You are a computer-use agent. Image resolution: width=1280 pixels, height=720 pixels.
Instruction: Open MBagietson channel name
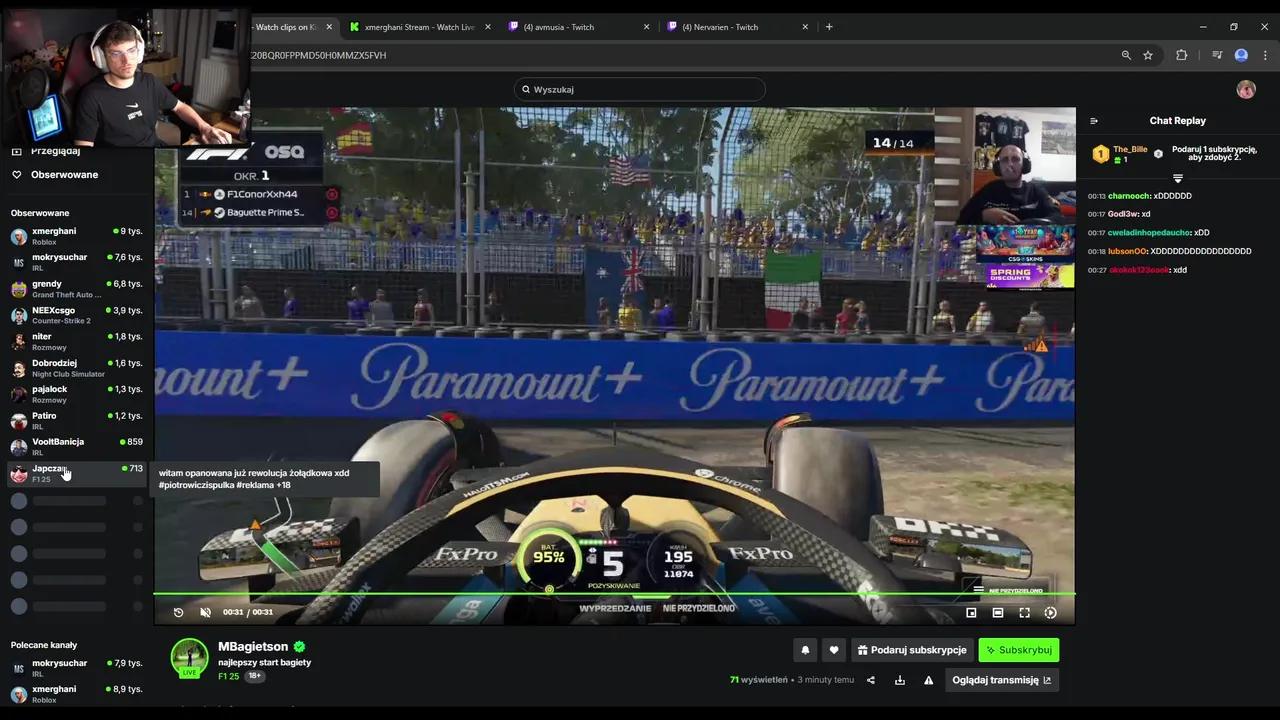click(253, 647)
